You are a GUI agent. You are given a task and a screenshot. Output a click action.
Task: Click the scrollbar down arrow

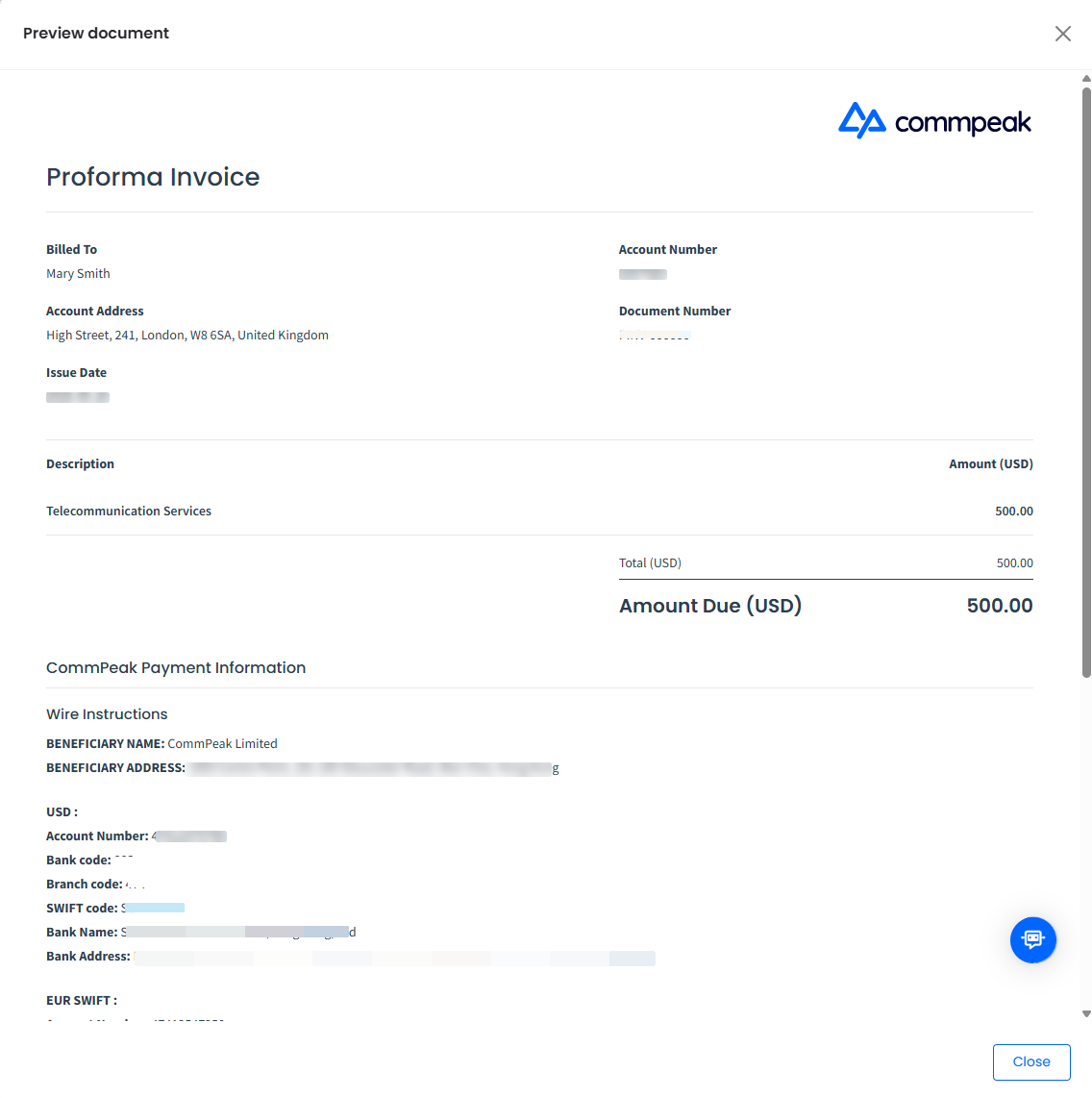(x=1085, y=1013)
